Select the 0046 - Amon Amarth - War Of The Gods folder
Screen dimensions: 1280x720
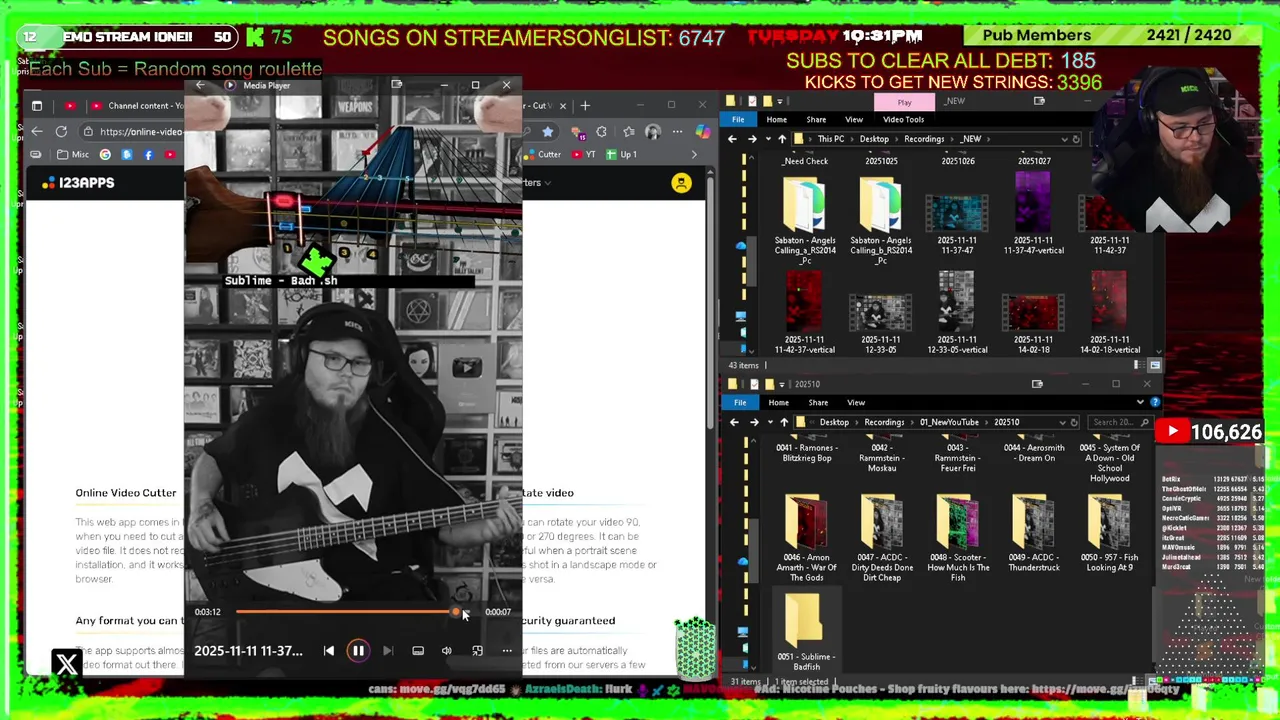[x=805, y=538]
